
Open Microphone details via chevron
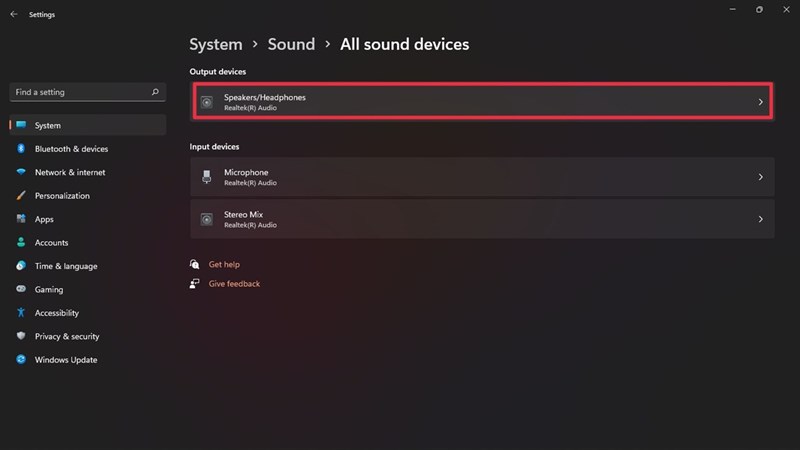tap(760, 177)
